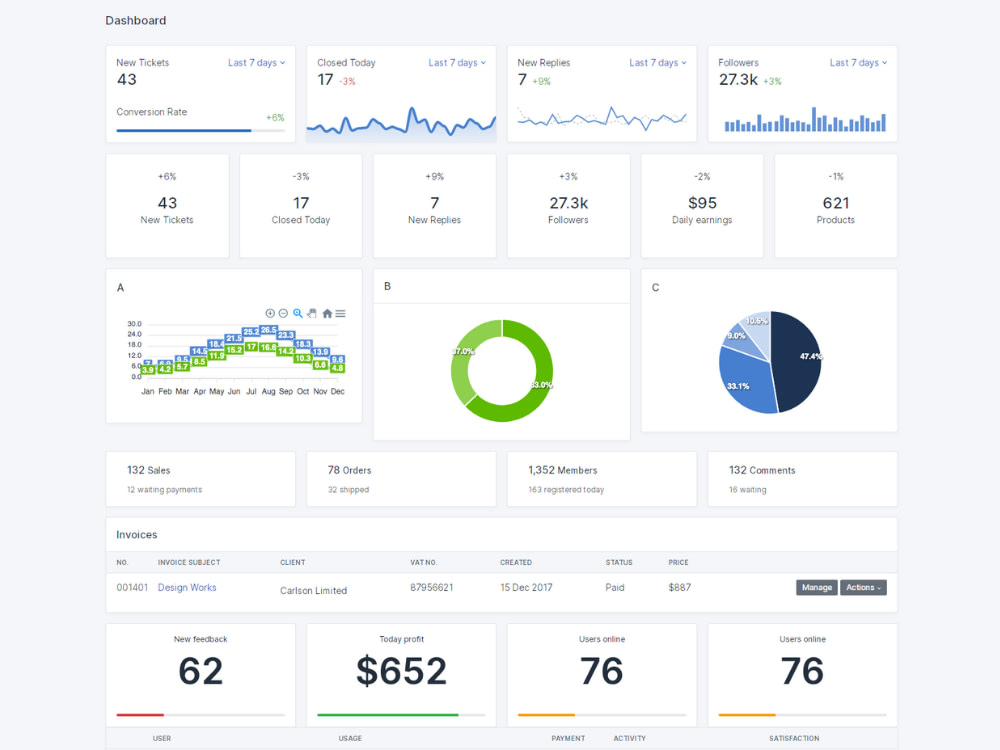Click the Dashboard page title
The width and height of the screenshot is (1000, 750).
tap(136, 20)
